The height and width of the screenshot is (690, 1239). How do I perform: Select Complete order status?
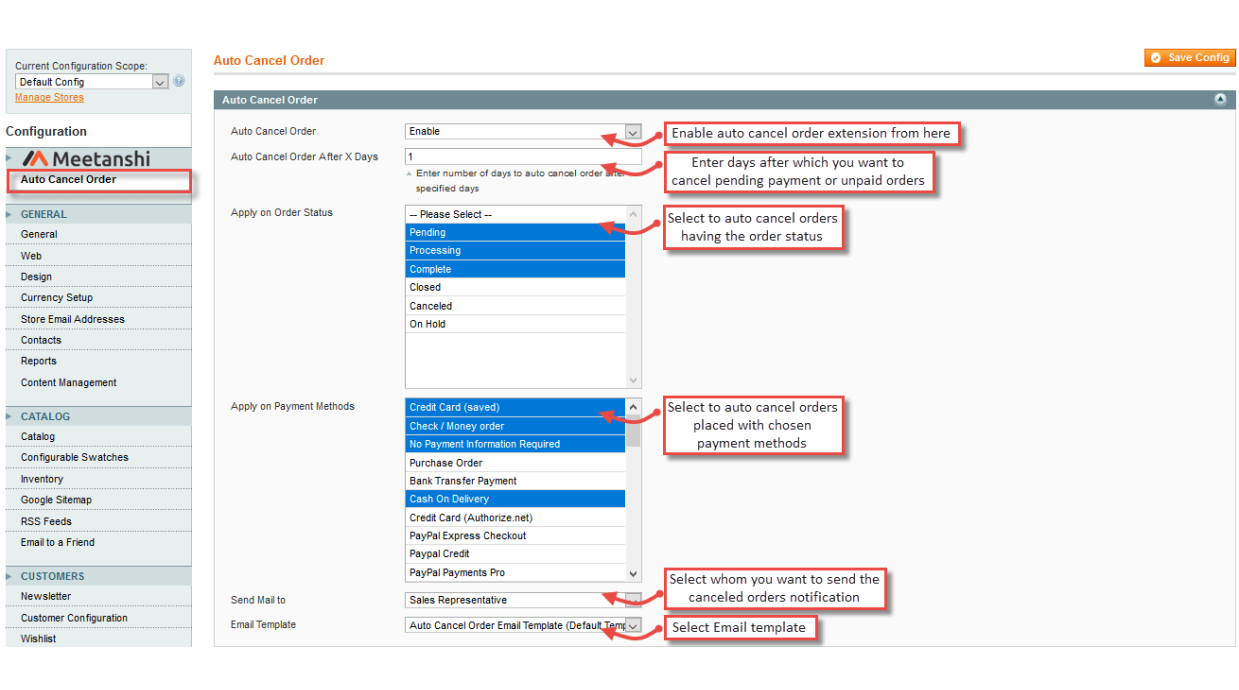pyautogui.click(x=515, y=270)
